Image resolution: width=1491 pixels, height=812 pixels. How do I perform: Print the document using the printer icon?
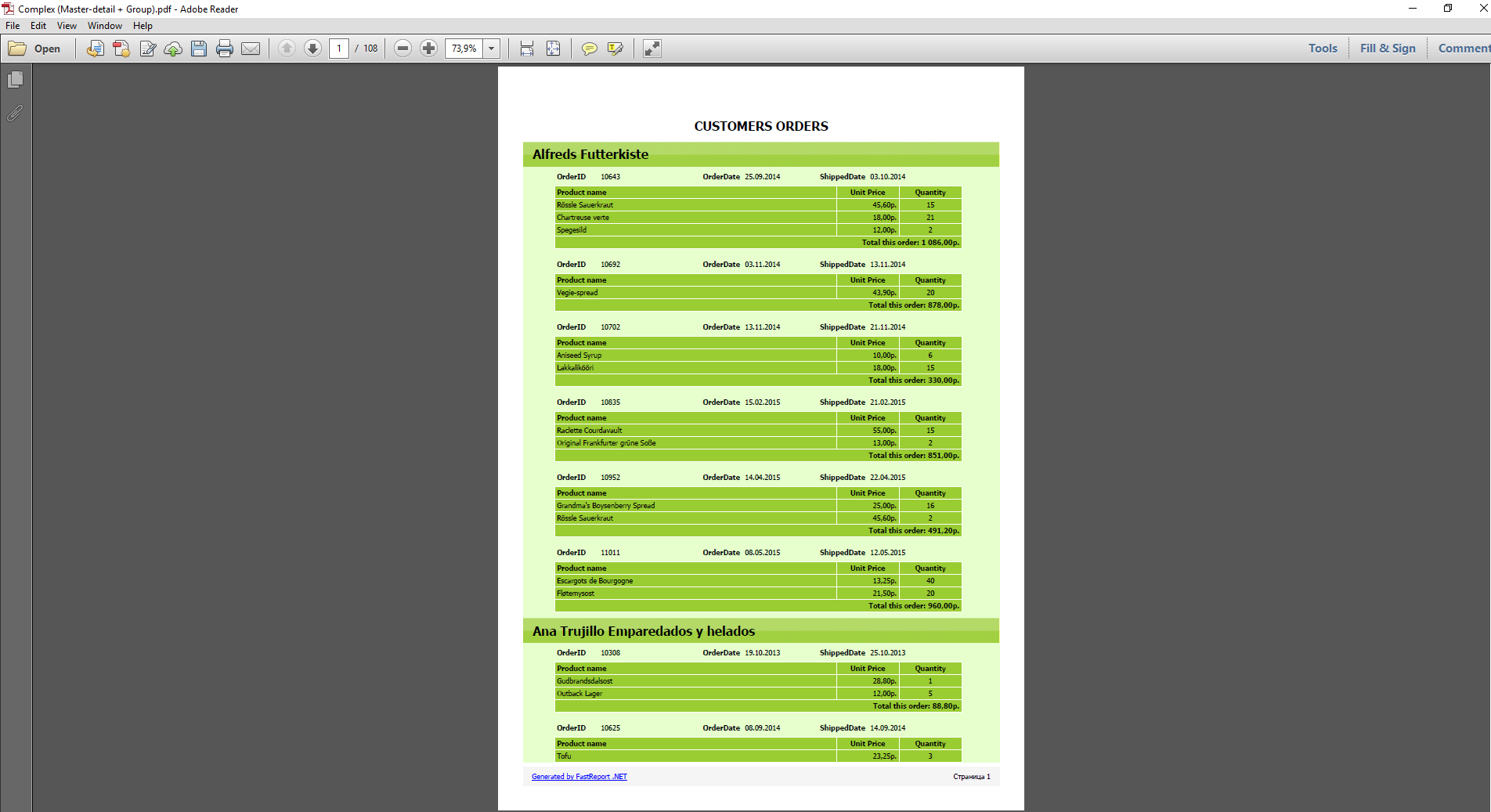225,49
